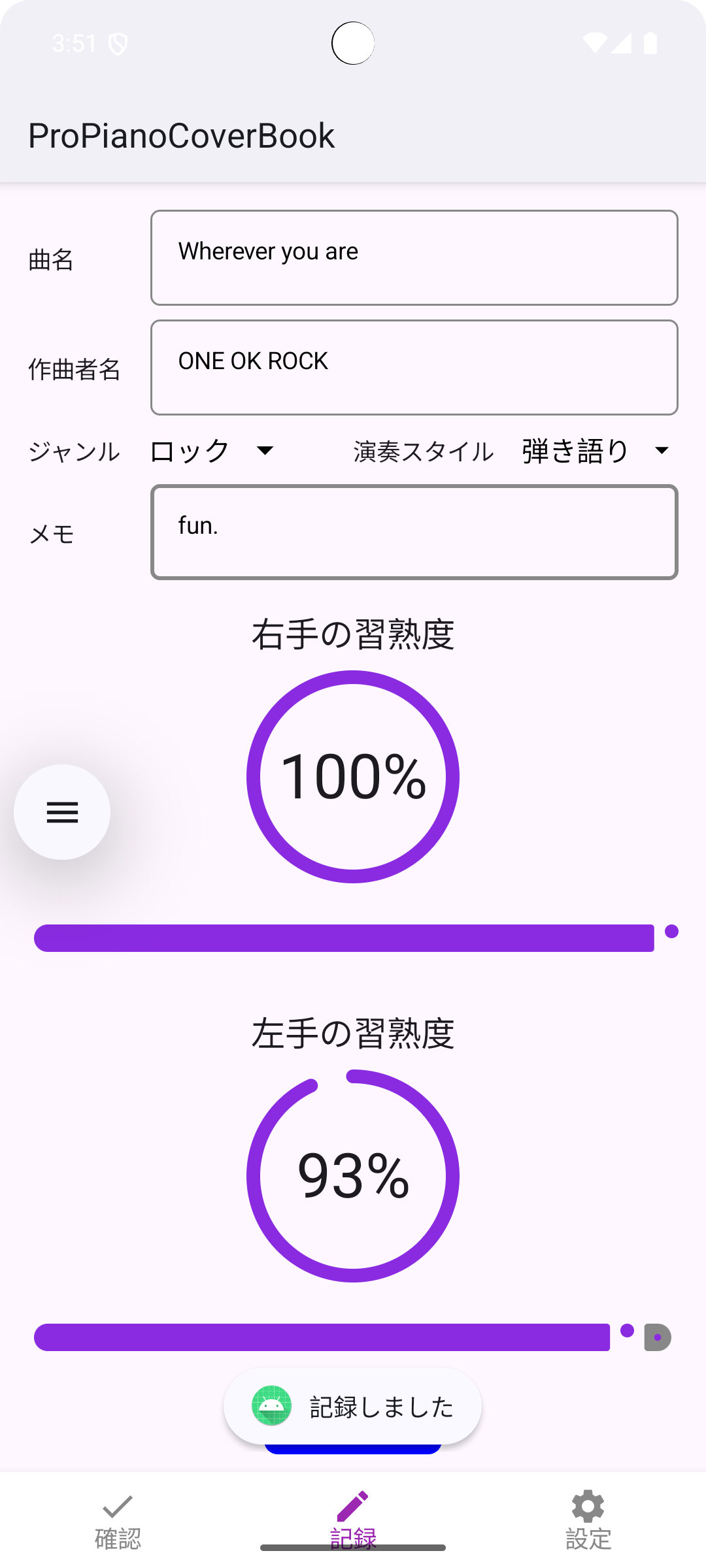
Task: Tap the blue button behind the toast
Action: 353,1450
